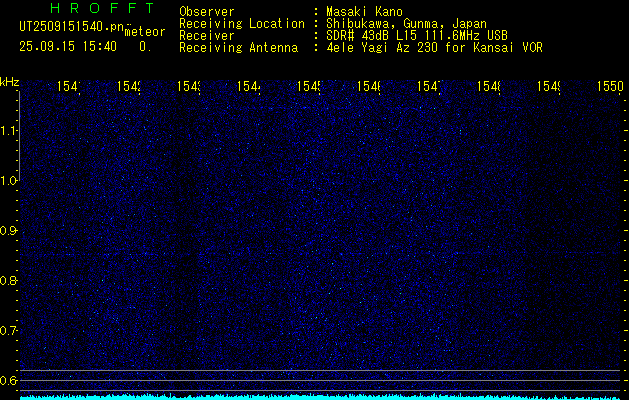Image resolution: width=629 pixels, height=400 pixels.
Task: Click the 0.7 kHz frequency tick label
Action: pyautogui.click(x=8, y=331)
